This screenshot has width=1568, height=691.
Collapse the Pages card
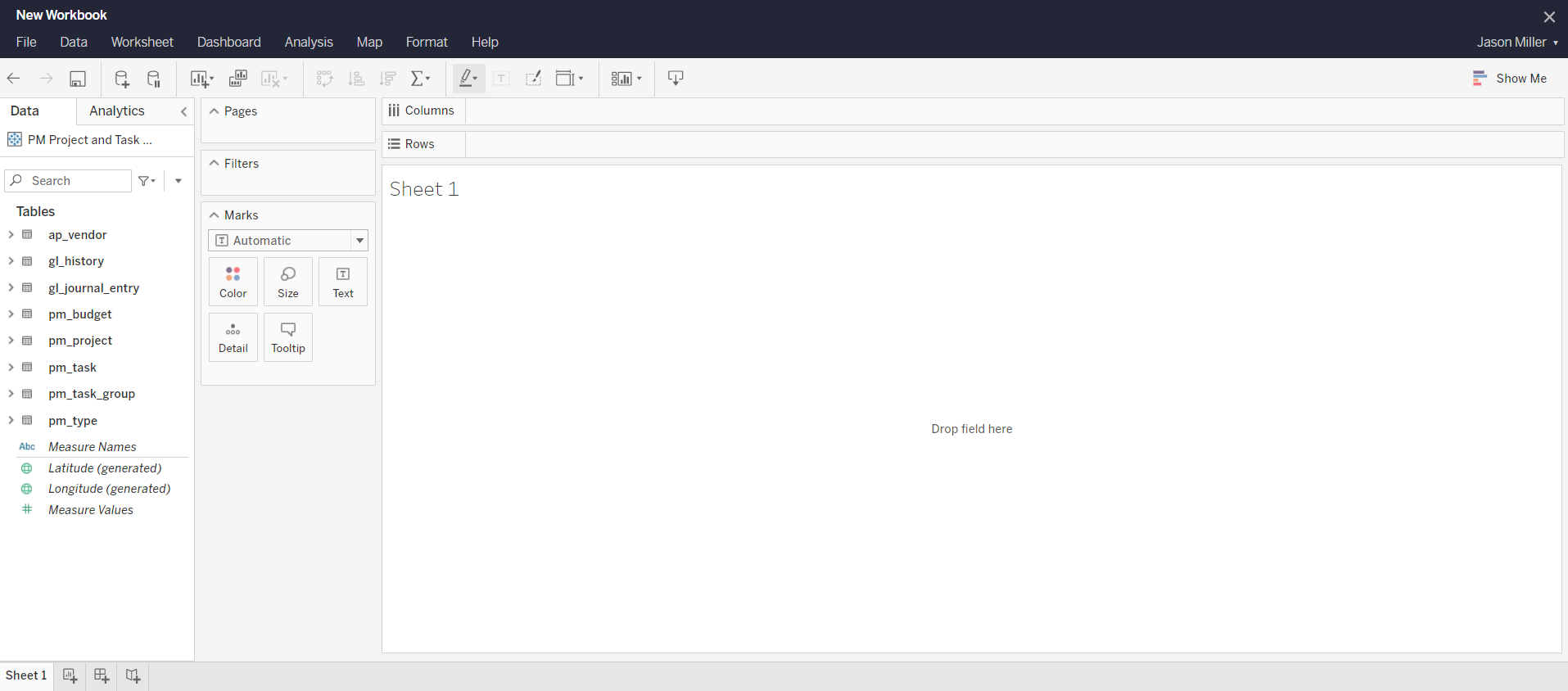coord(215,111)
